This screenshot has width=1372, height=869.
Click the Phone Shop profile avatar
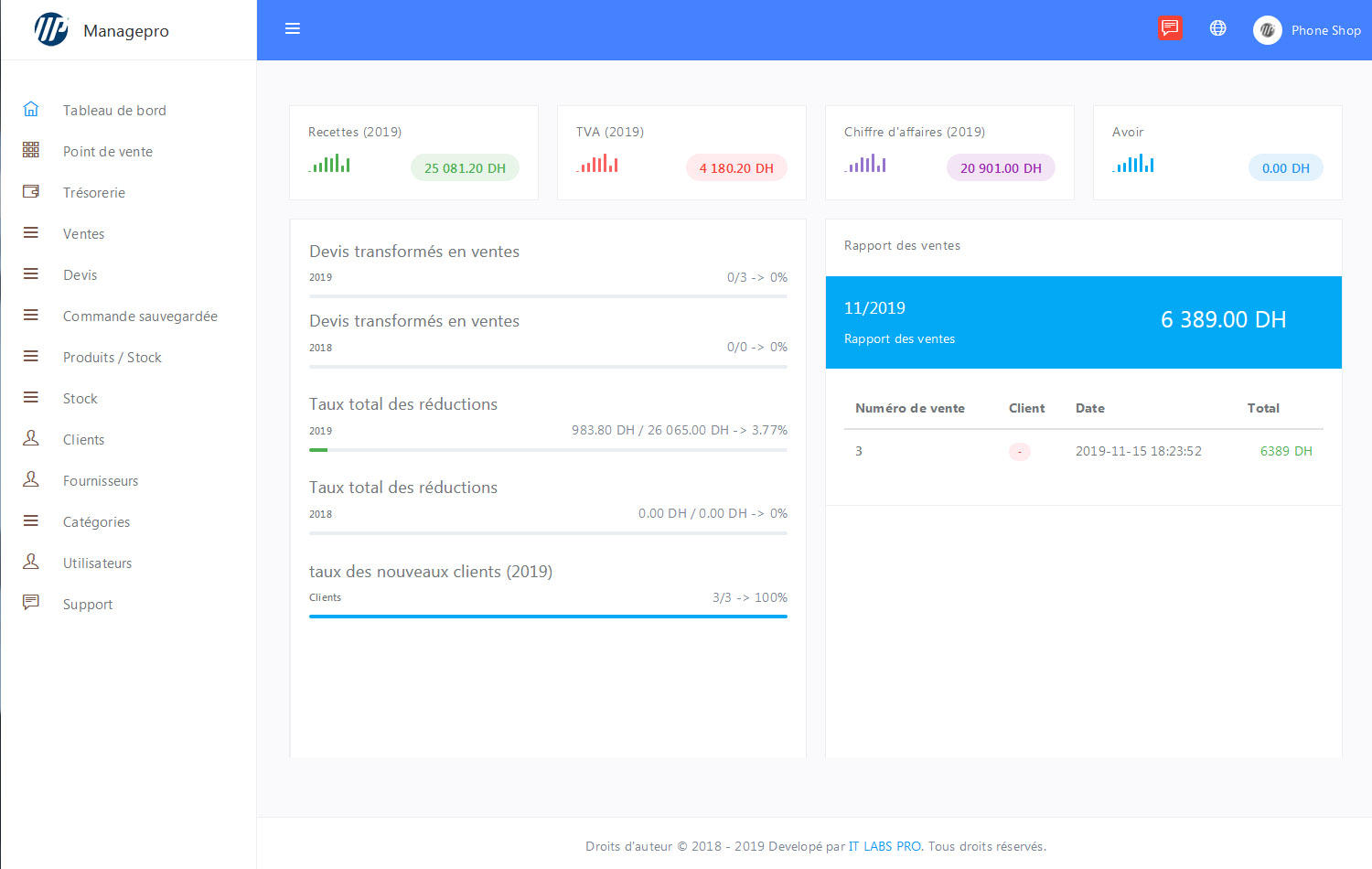pyautogui.click(x=1267, y=30)
